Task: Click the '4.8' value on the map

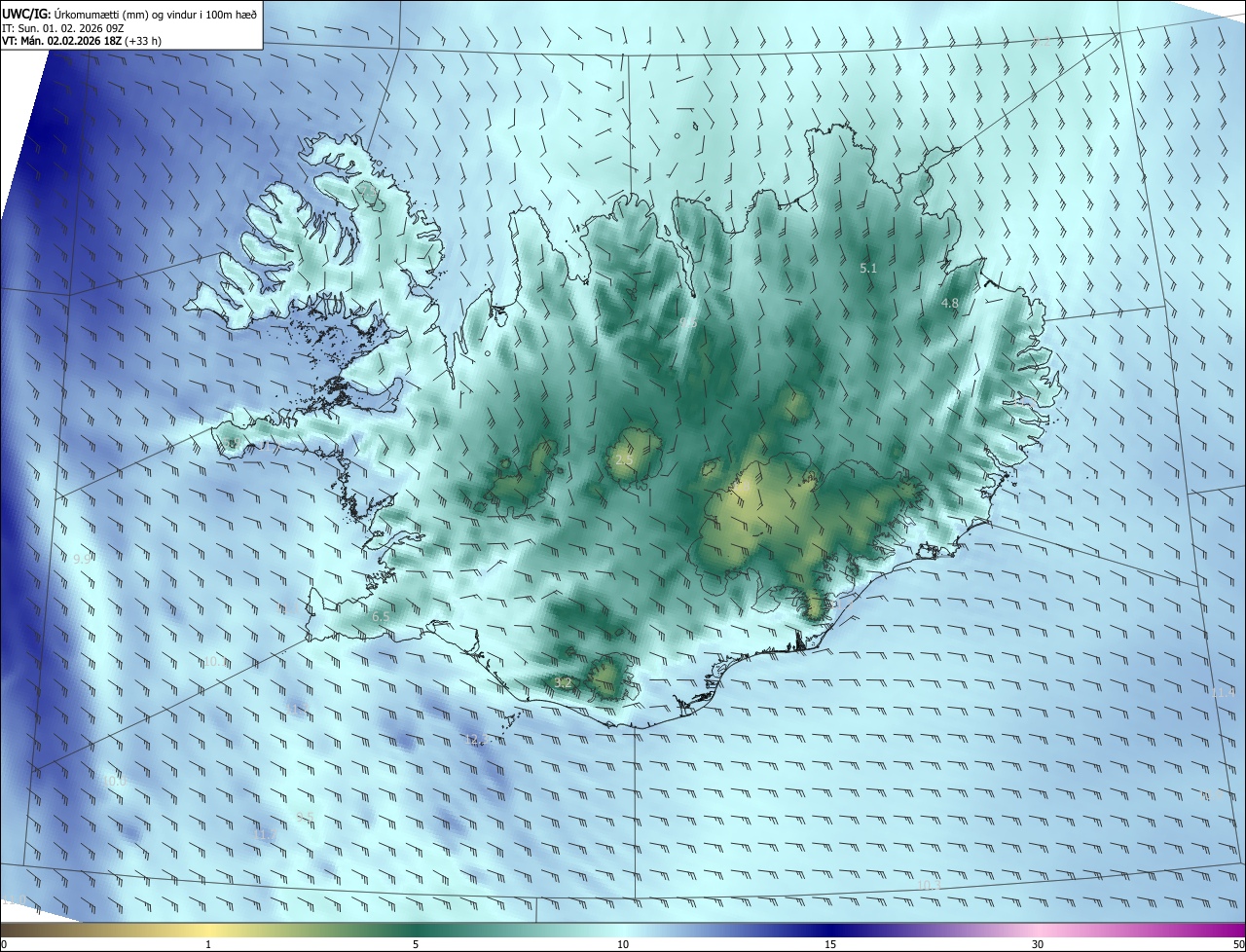Action: pyautogui.click(x=950, y=304)
